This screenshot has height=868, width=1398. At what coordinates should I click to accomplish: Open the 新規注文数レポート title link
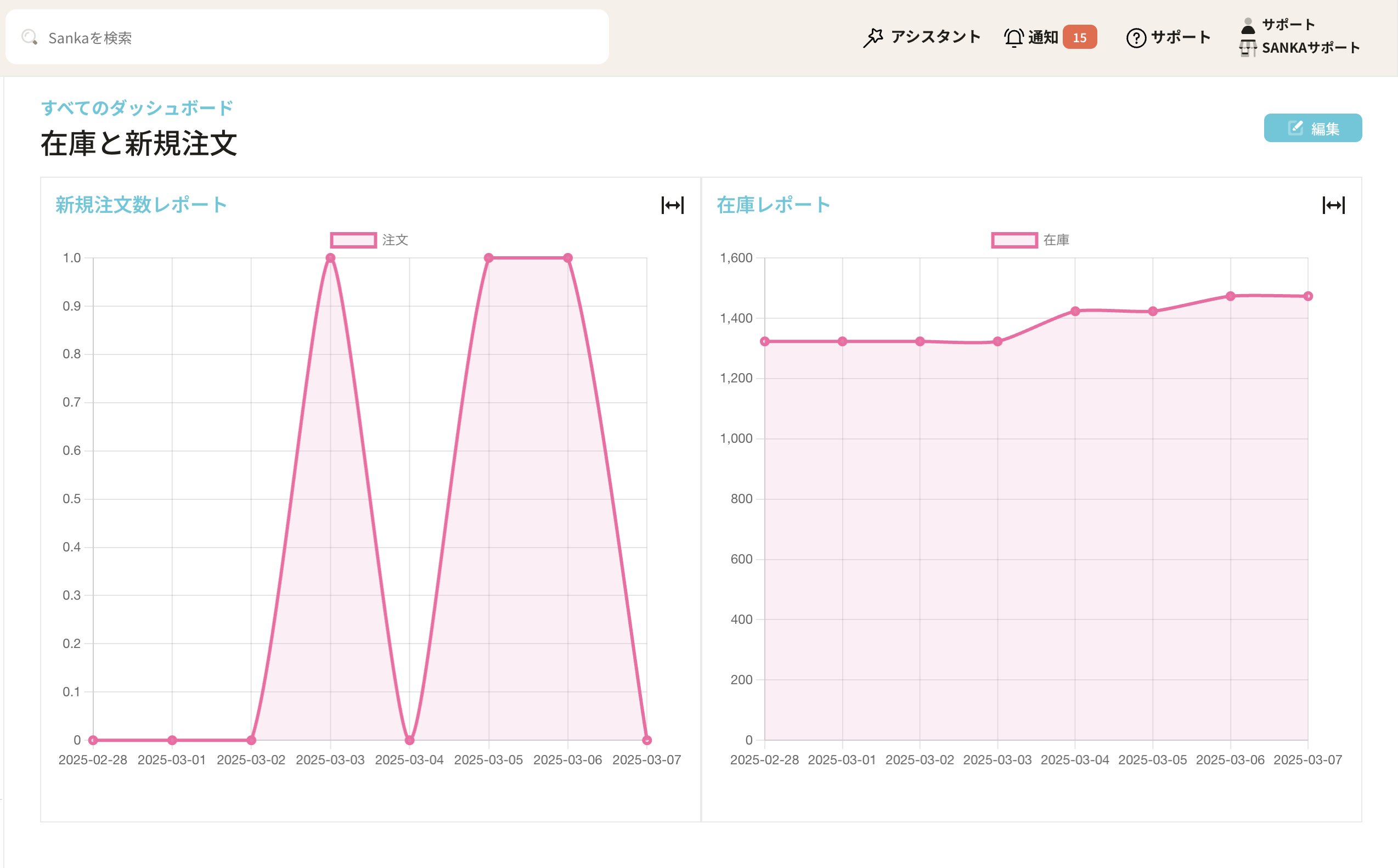pos(141,205)
